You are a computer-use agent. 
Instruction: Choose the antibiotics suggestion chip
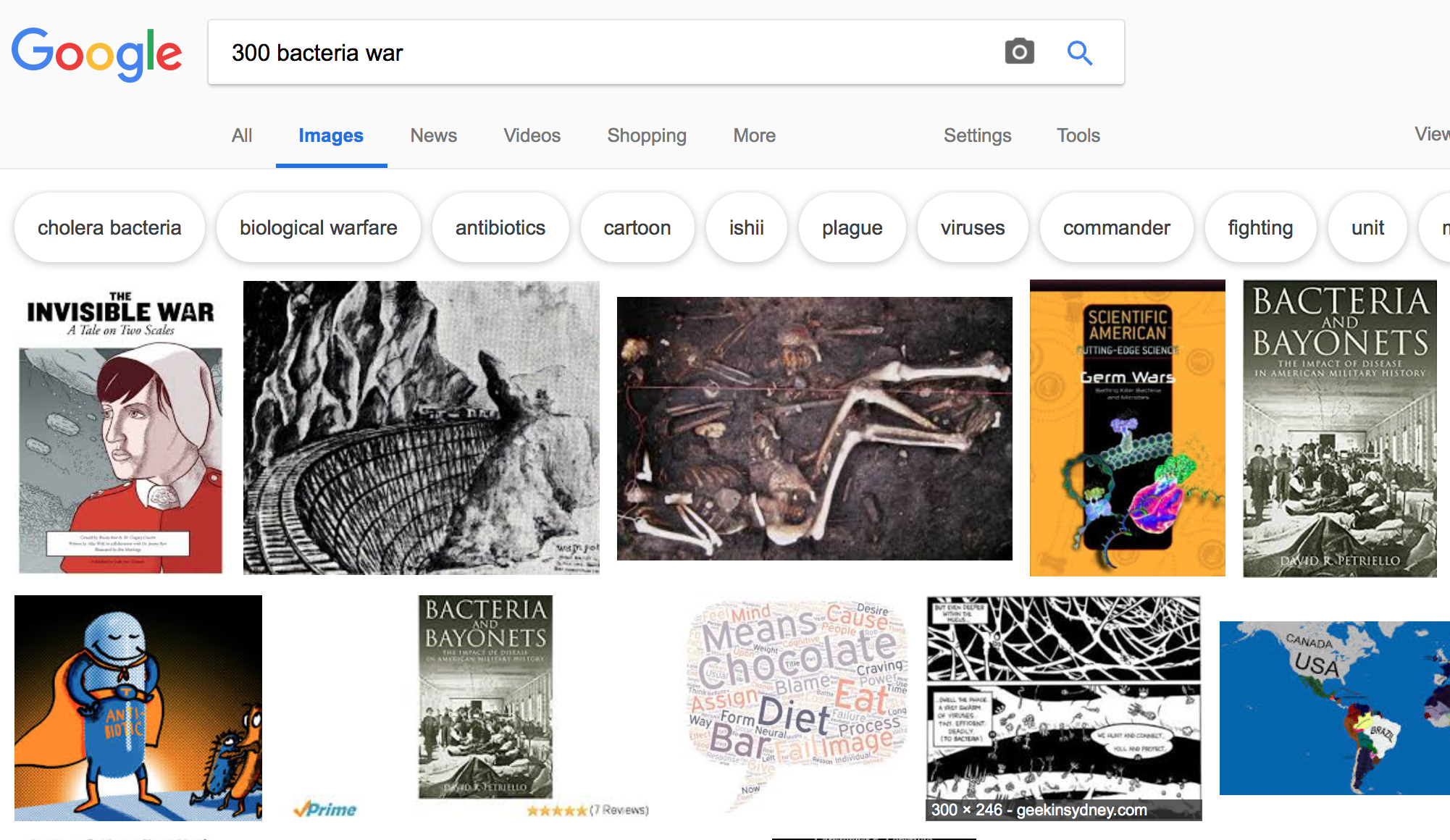[500, 228]
